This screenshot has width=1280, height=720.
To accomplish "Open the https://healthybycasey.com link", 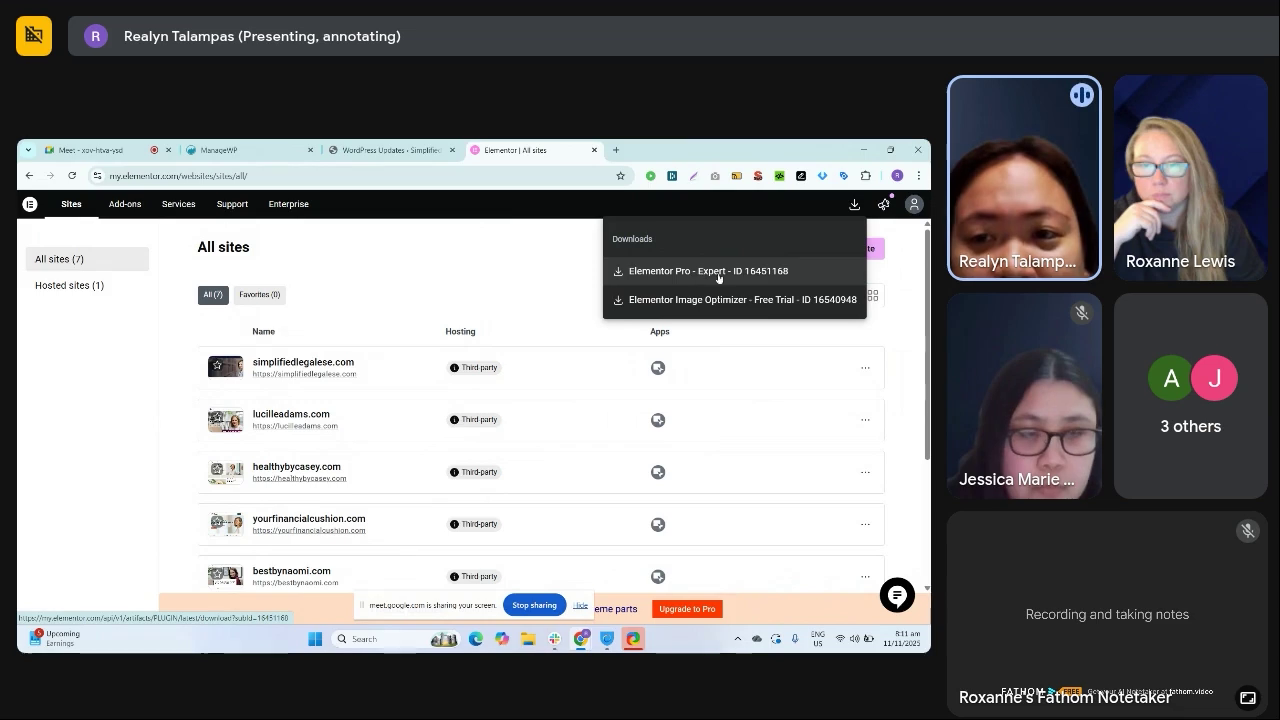I will pos(299,478).
